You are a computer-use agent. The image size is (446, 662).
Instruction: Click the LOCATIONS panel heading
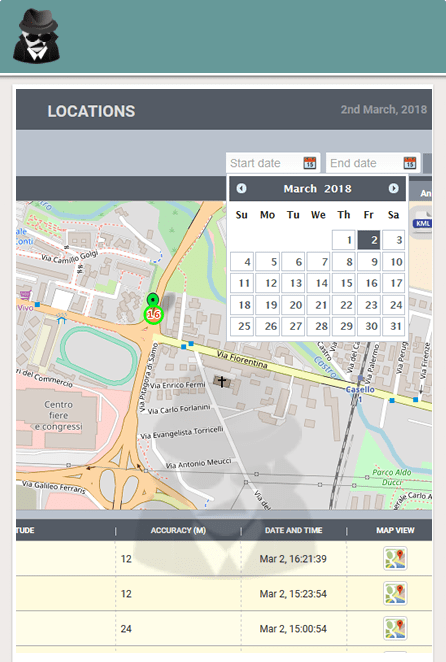pos(91,111)
